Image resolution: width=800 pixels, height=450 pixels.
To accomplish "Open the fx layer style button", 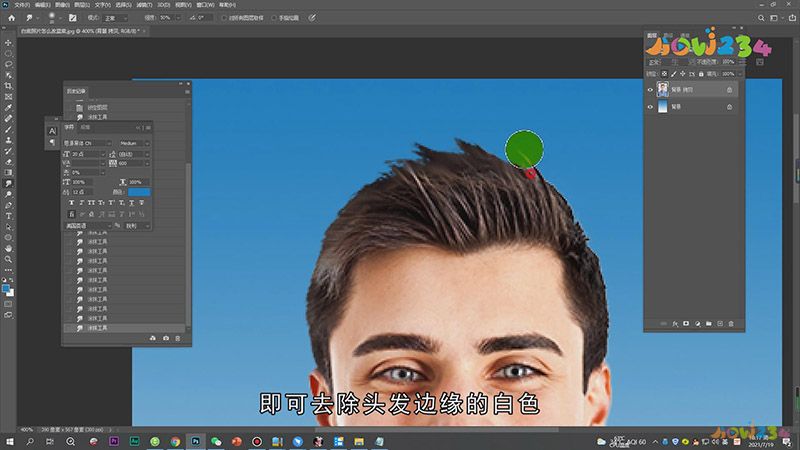I will point(675,323).
